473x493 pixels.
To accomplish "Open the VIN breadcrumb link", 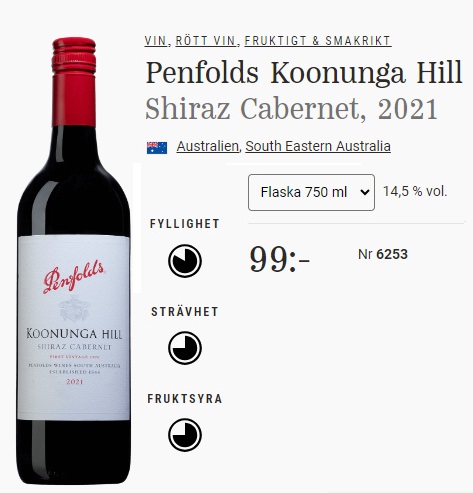I will 155,41.
